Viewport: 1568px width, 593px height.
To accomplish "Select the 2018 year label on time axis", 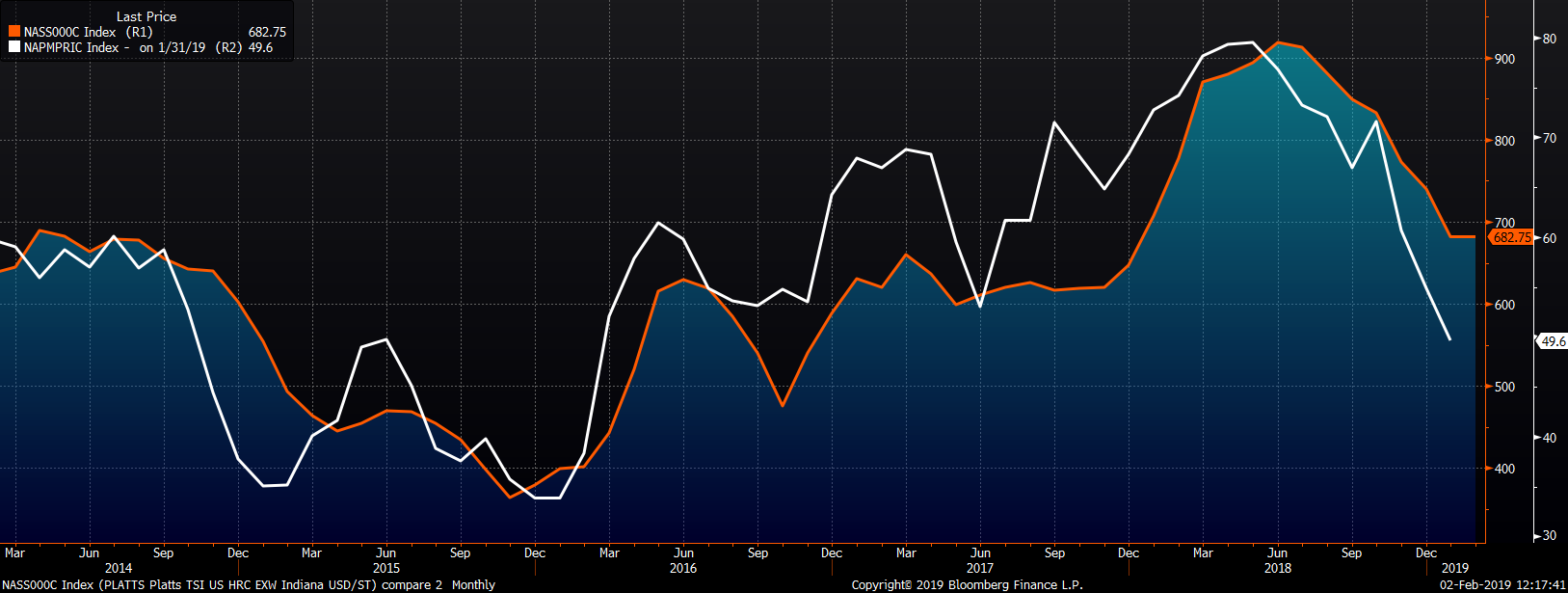I will coord(1278,568).
